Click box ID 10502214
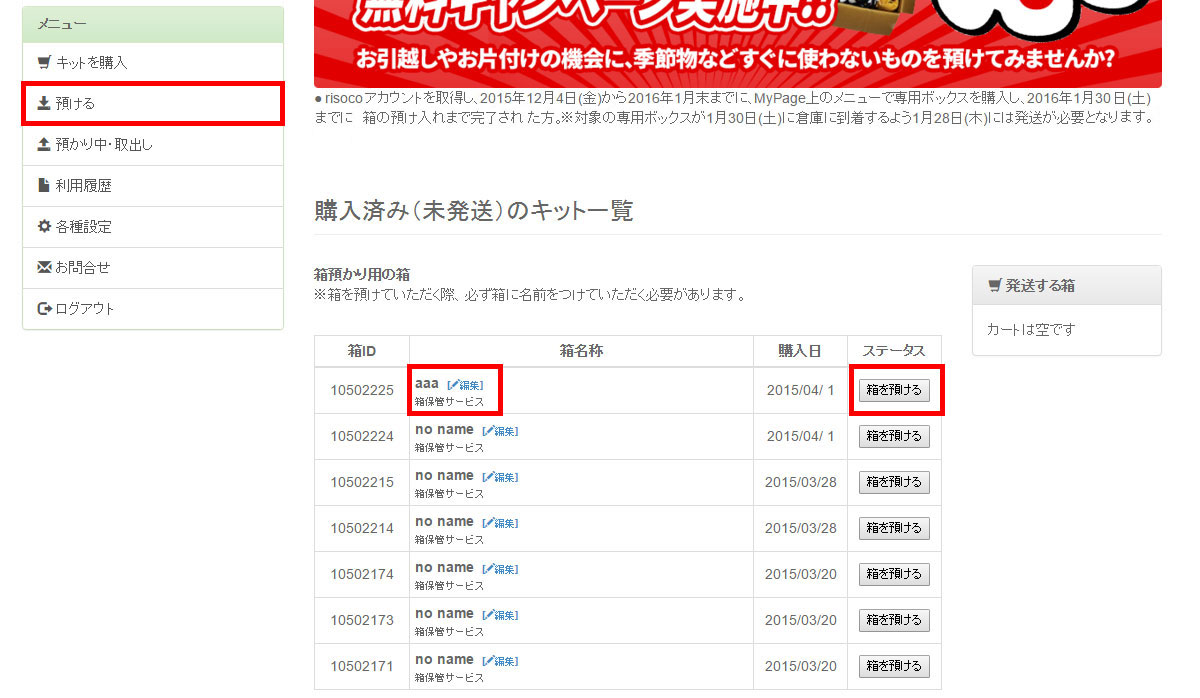Screen dimensions: 1200x698 coord(362,528)
